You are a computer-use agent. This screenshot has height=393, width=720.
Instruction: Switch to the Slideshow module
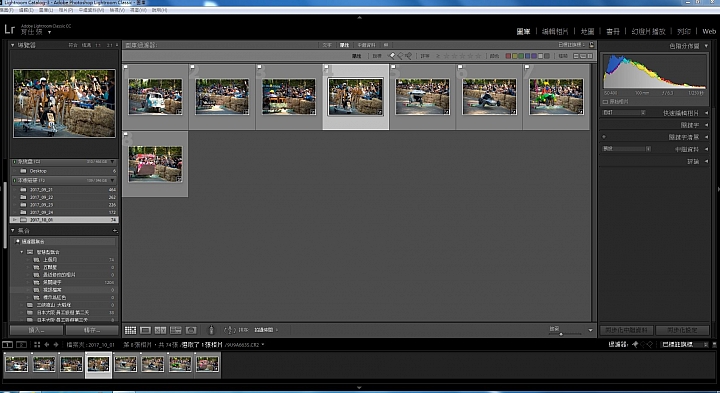click(648, 31)
